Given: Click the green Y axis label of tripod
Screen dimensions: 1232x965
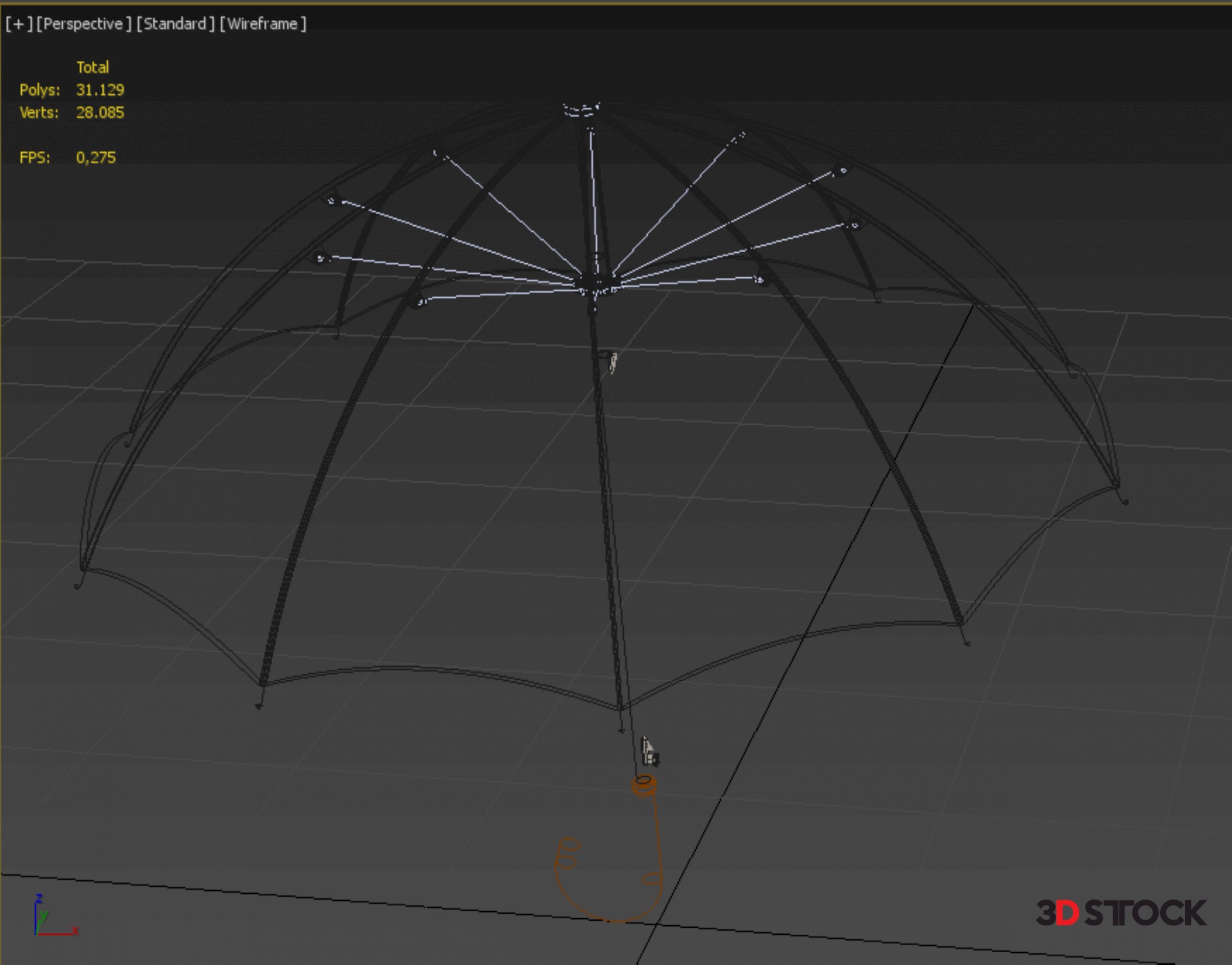Looking at the screenshot, I should [x=43, y=916].
